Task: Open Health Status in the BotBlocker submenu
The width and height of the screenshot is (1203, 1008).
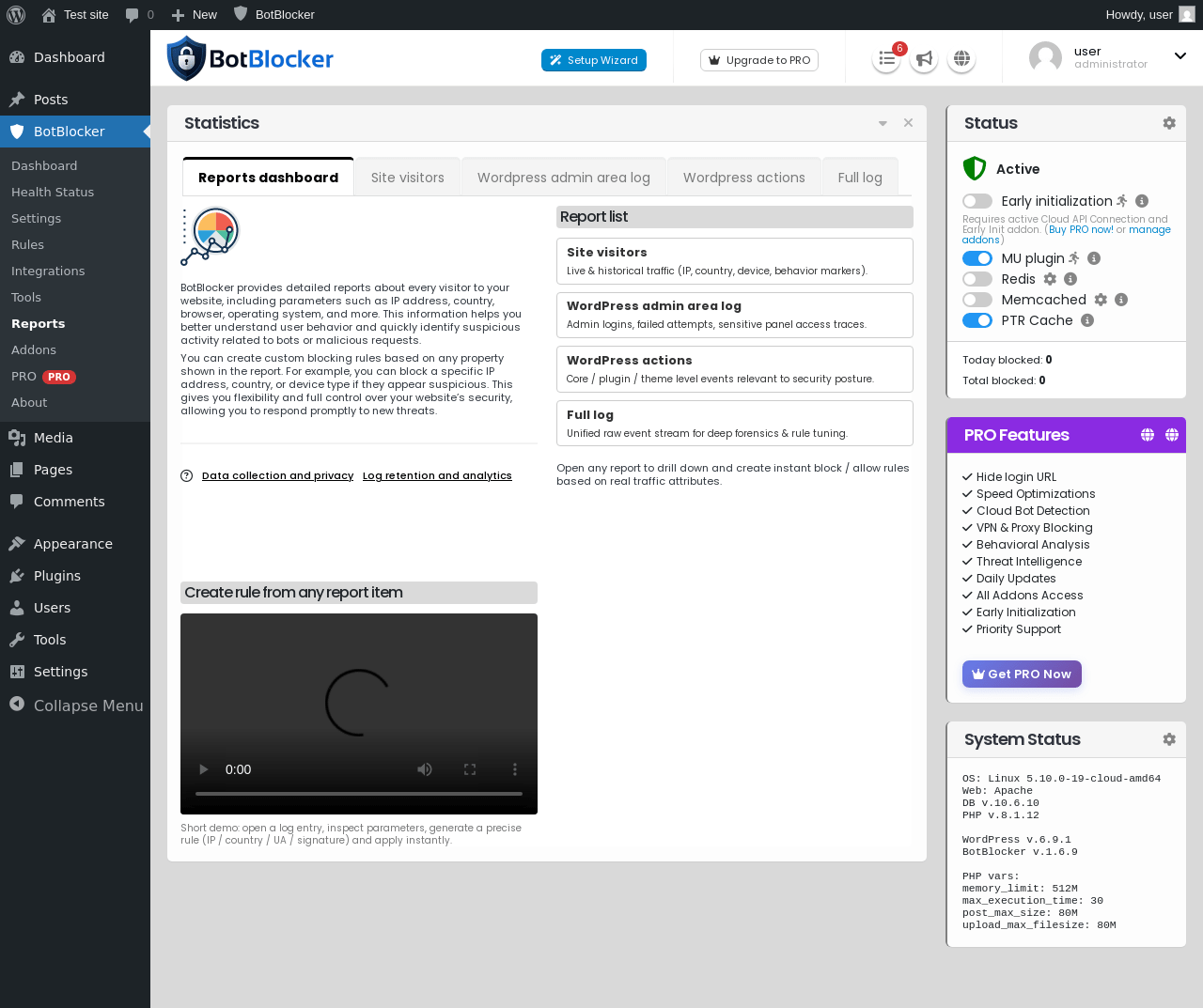Action: [x=53, y=192]
